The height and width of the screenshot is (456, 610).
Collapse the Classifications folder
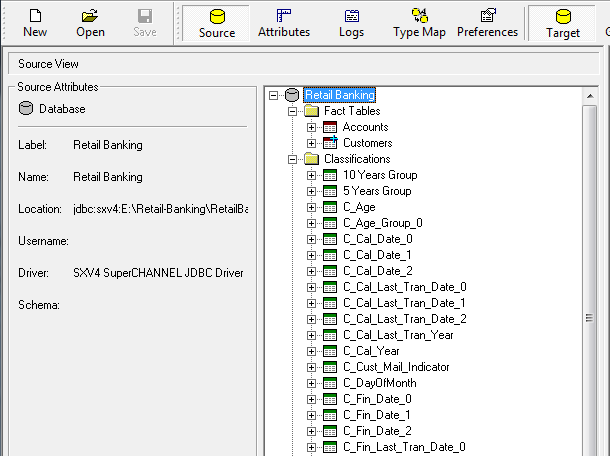coord(293,159)
